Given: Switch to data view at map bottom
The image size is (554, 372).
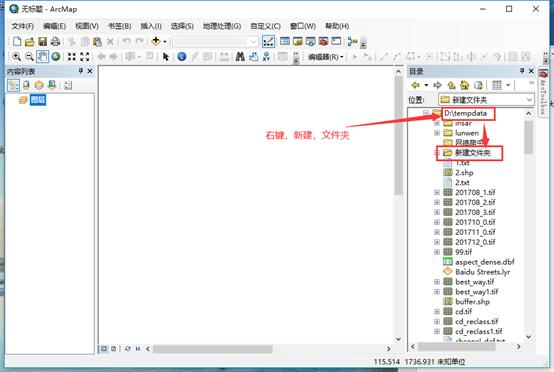Looking at the screenshot, I should click(104, 349).
